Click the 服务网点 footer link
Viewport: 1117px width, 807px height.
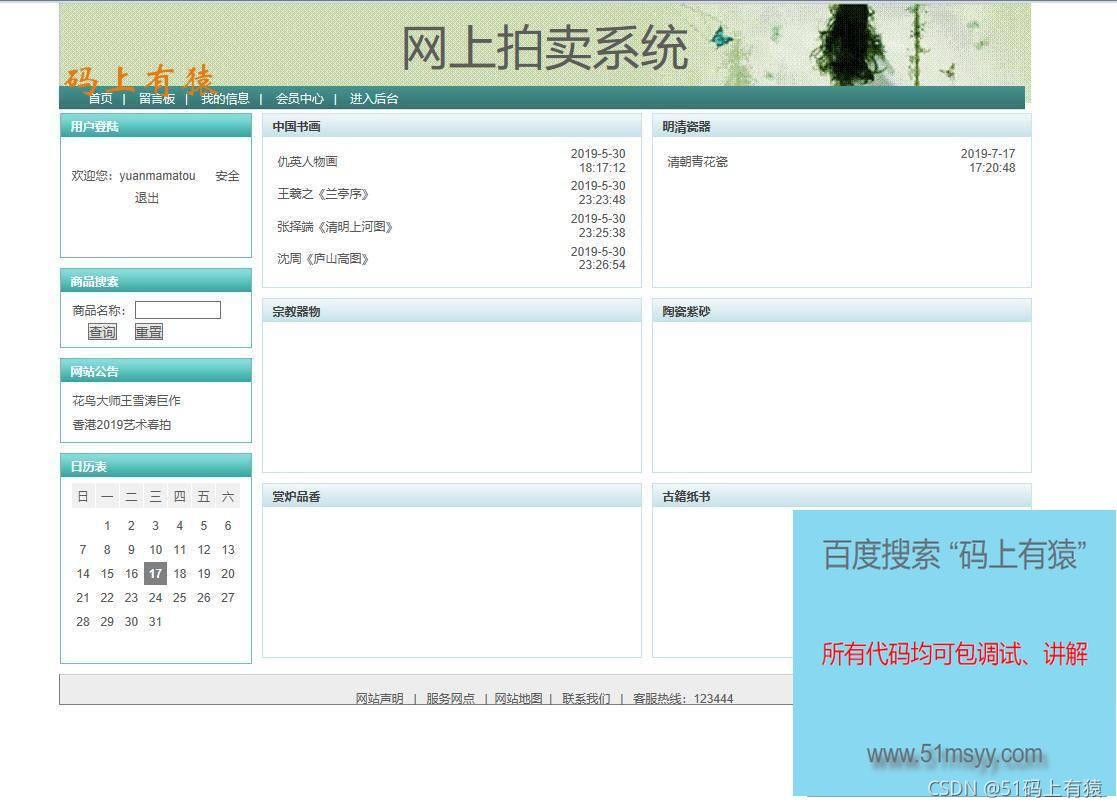click(450, 698)
